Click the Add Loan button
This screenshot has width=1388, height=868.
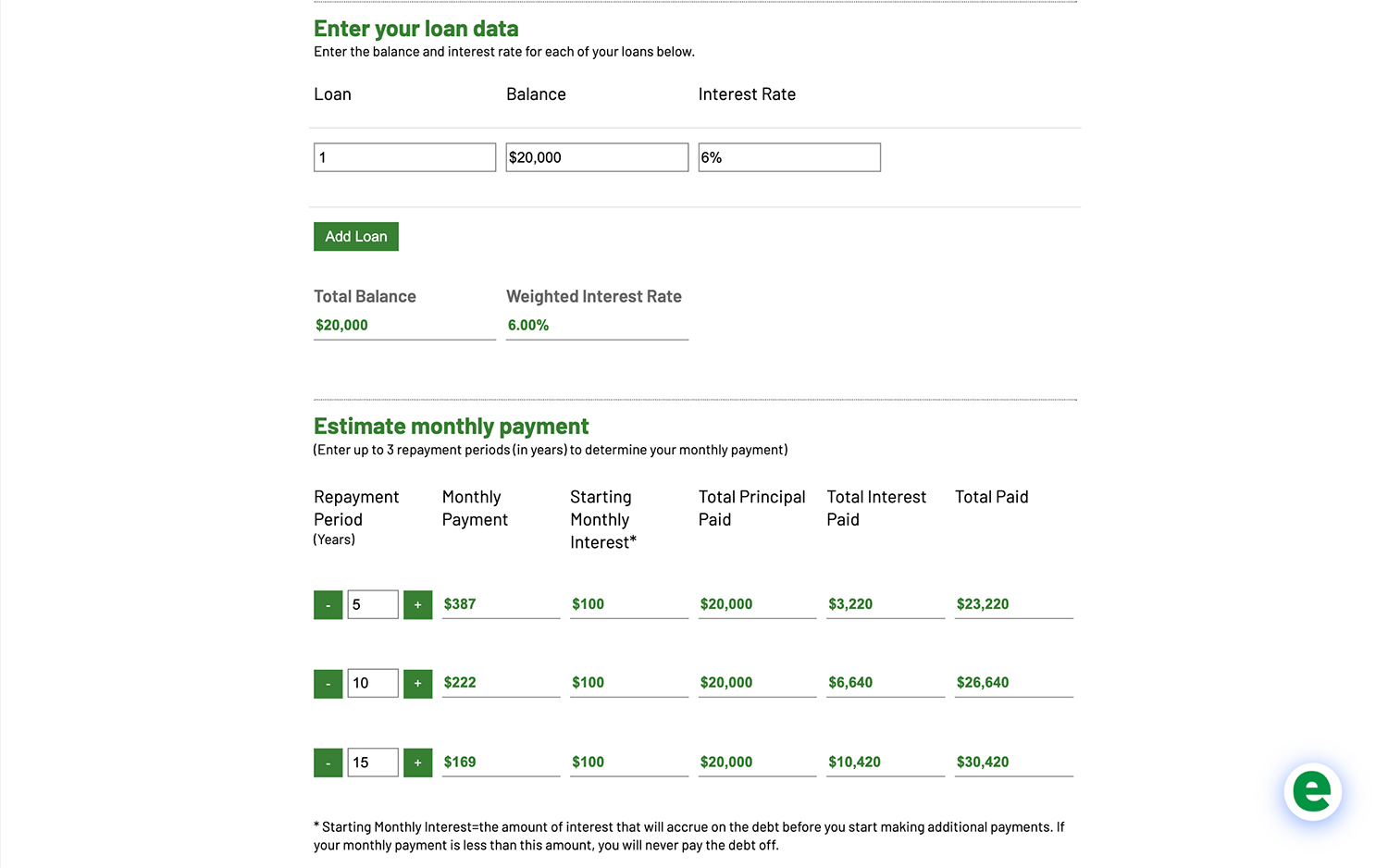355,236
